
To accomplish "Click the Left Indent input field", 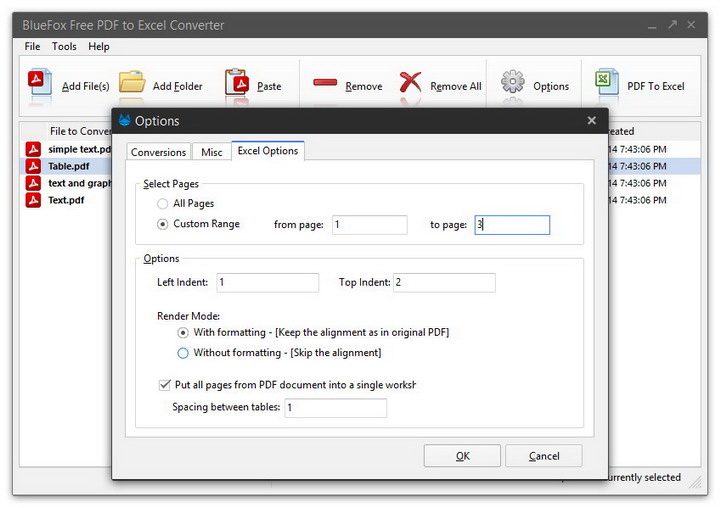I will point(268,282).
